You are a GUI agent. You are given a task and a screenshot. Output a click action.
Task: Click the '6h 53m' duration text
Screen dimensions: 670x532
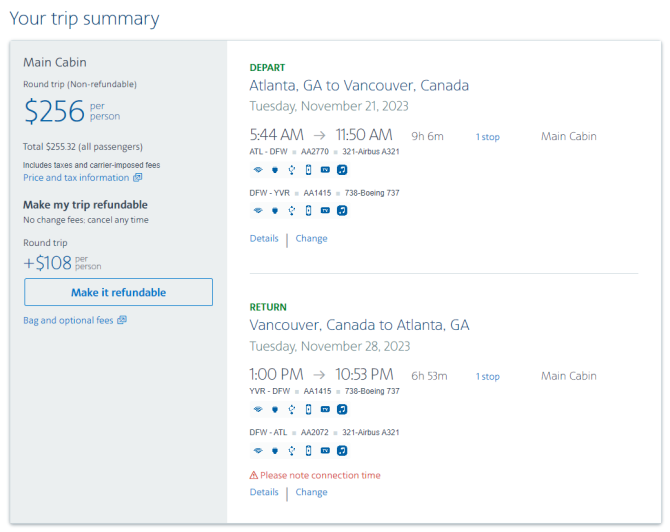coord(429,376)
